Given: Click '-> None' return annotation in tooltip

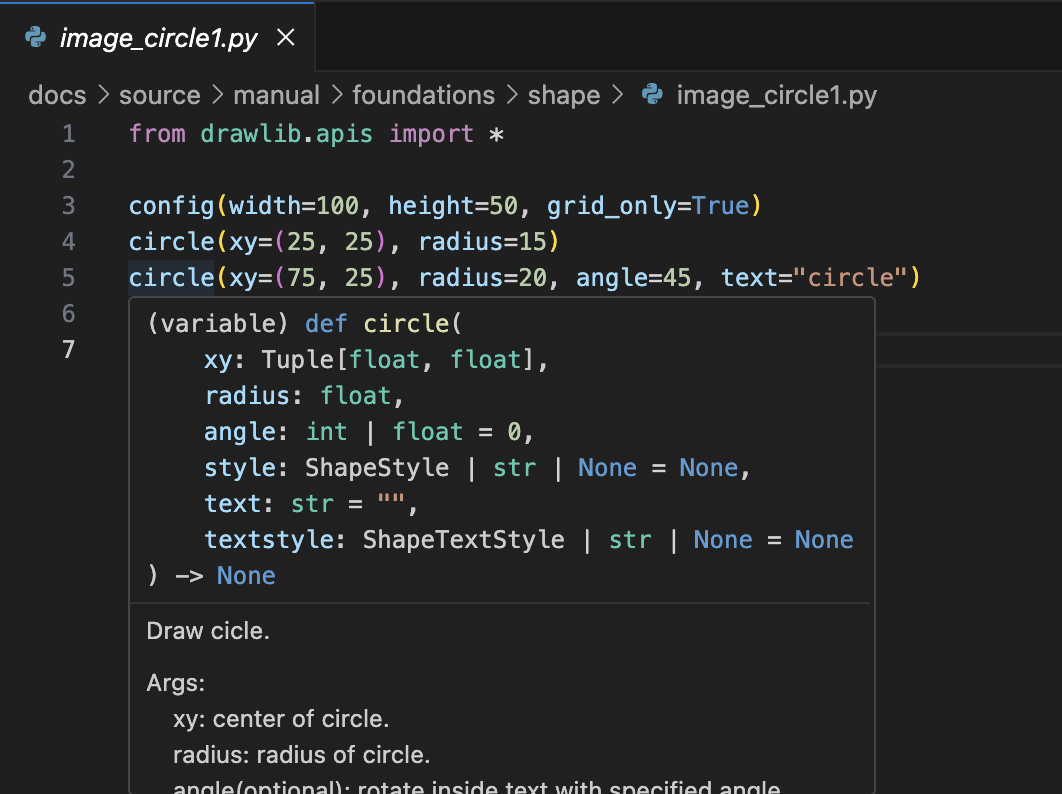Looking at the screenshot, I should click(x=225, y=576).
